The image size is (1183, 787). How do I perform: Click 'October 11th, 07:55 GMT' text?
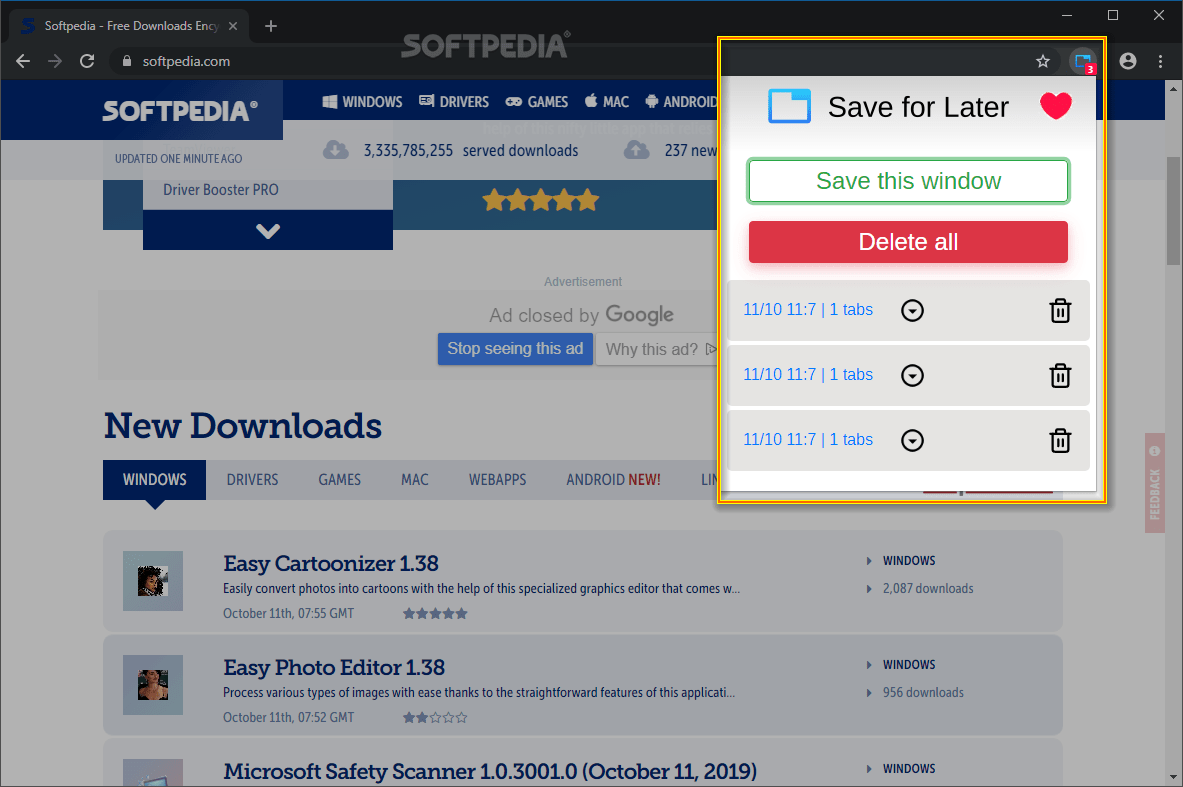click(288, 613)
